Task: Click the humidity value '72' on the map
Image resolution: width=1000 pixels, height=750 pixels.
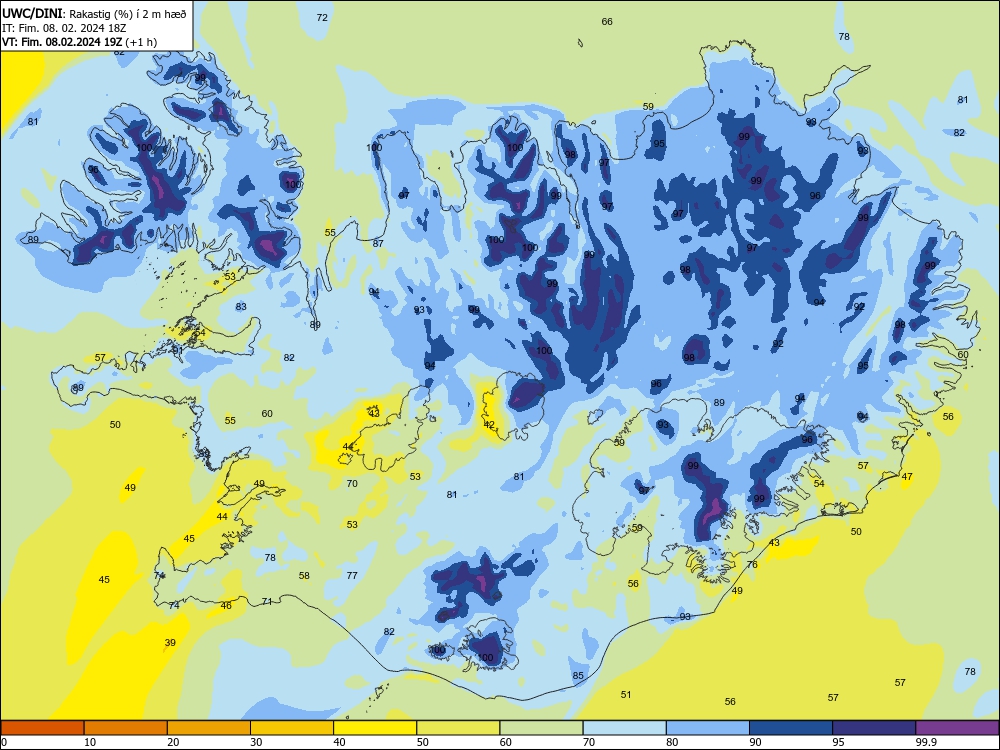Action: pyautogui.click(x=322, y=18)
